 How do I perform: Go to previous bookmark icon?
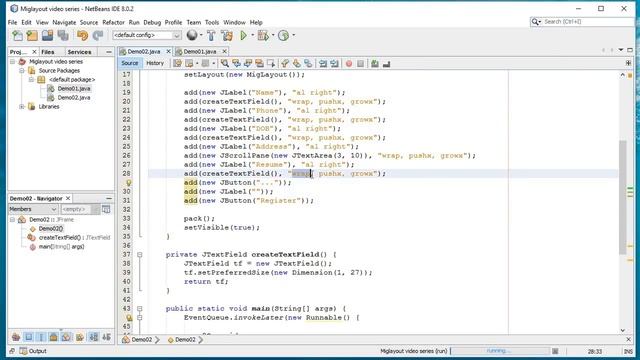[285, 63]
